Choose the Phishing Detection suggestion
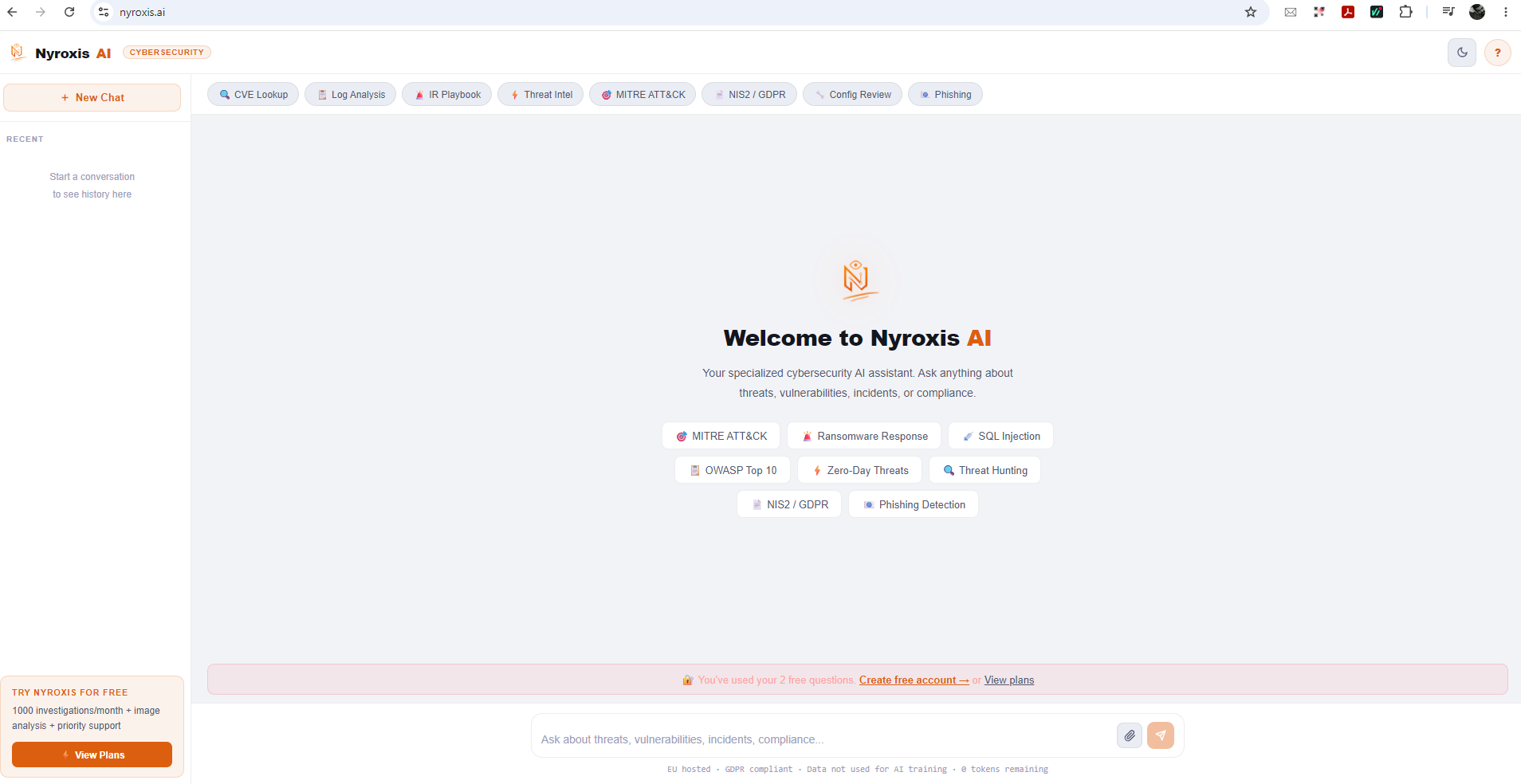Screen dimensions: 1521x784 [x=914, y=504]
